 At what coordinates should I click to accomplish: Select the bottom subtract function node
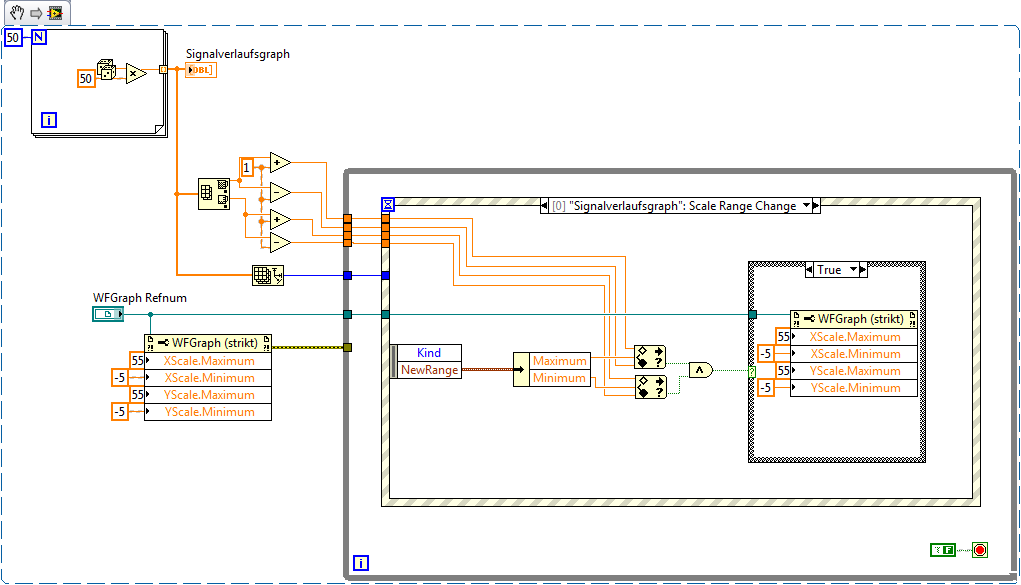280,242
